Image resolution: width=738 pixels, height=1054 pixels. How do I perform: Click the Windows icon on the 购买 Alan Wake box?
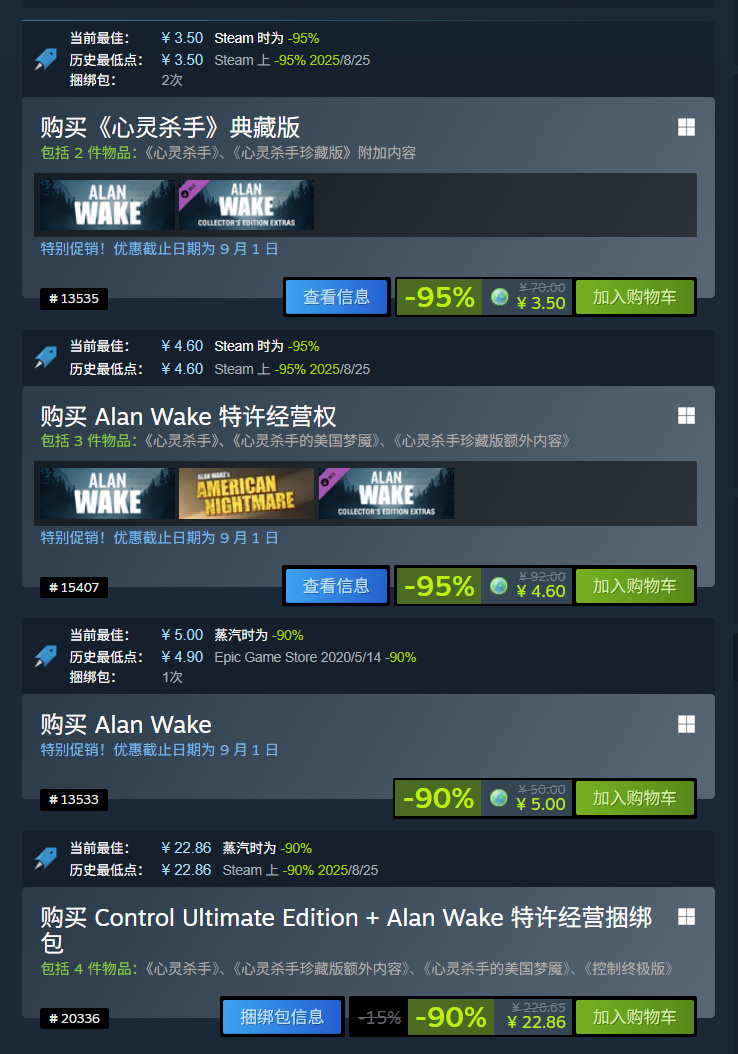pyautogui.click(x=686, y=724)
